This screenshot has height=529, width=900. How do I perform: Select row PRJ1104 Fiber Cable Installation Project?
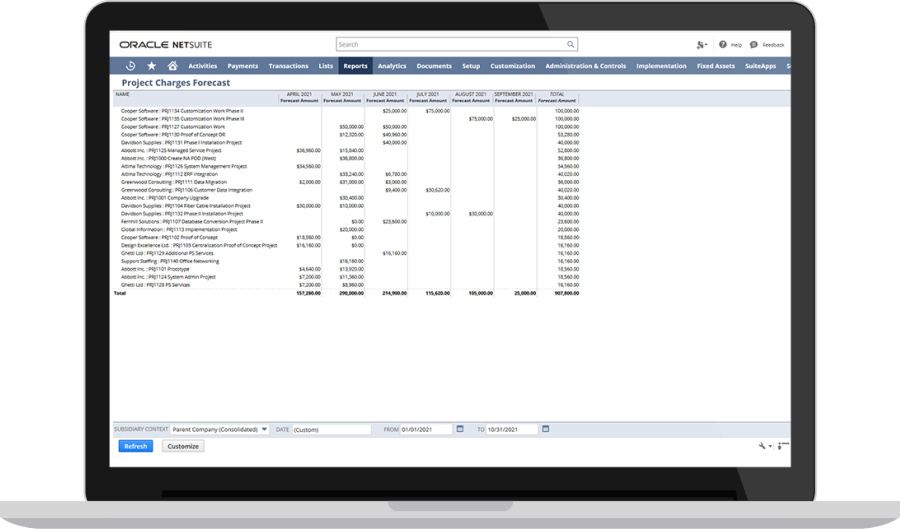point(347,205)
